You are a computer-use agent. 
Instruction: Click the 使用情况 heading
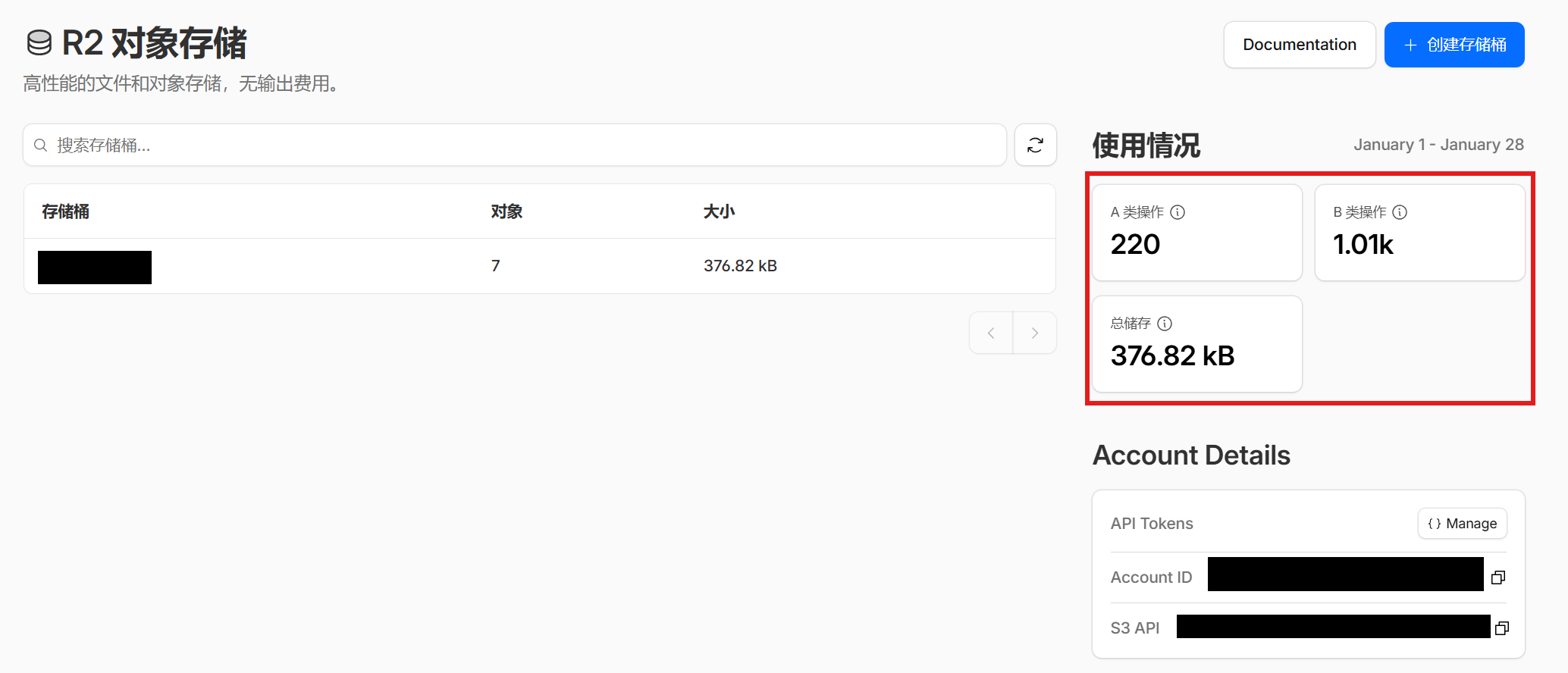tap(1146, 146)
